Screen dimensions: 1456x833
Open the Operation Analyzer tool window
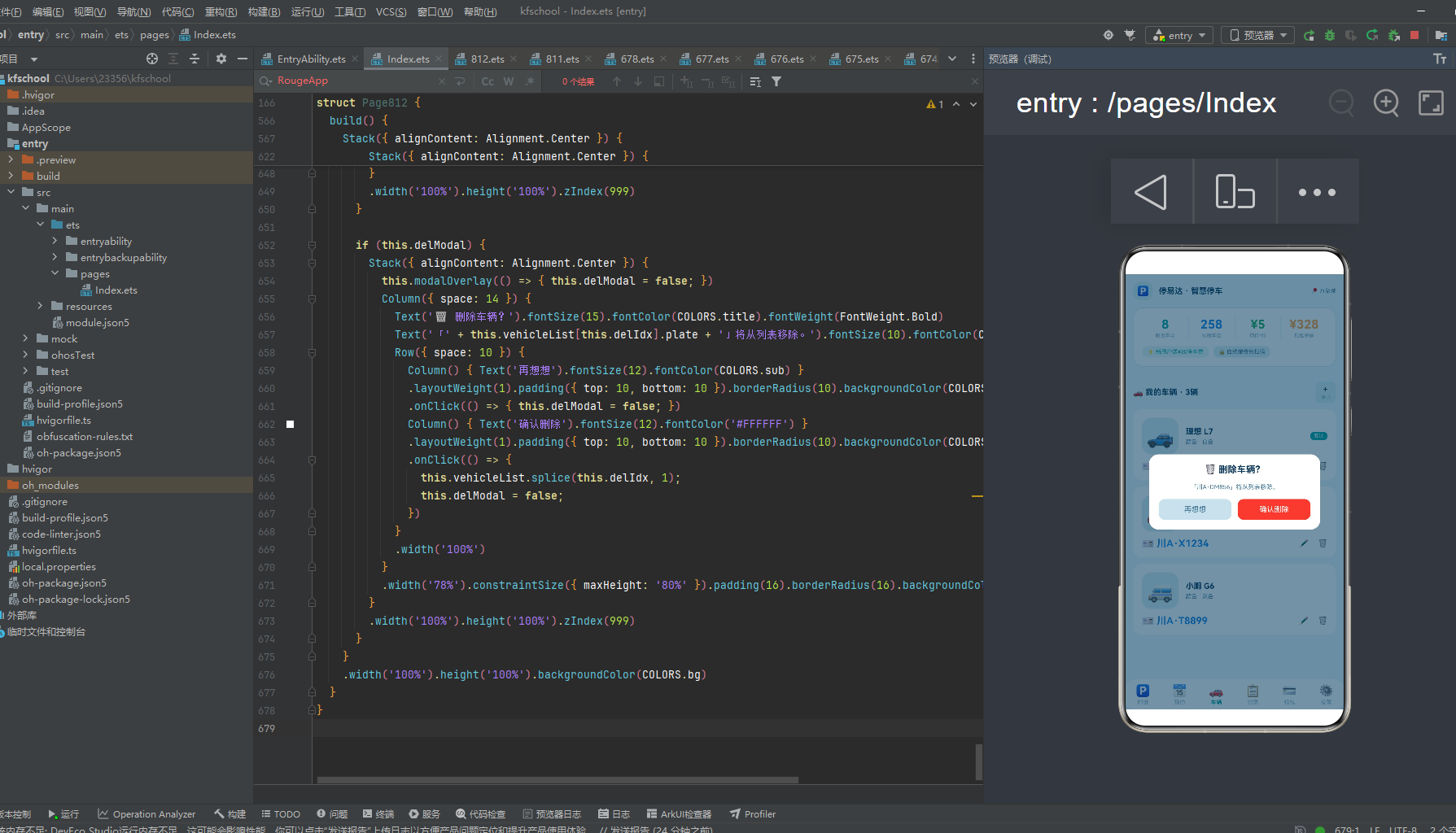[146, 813]
